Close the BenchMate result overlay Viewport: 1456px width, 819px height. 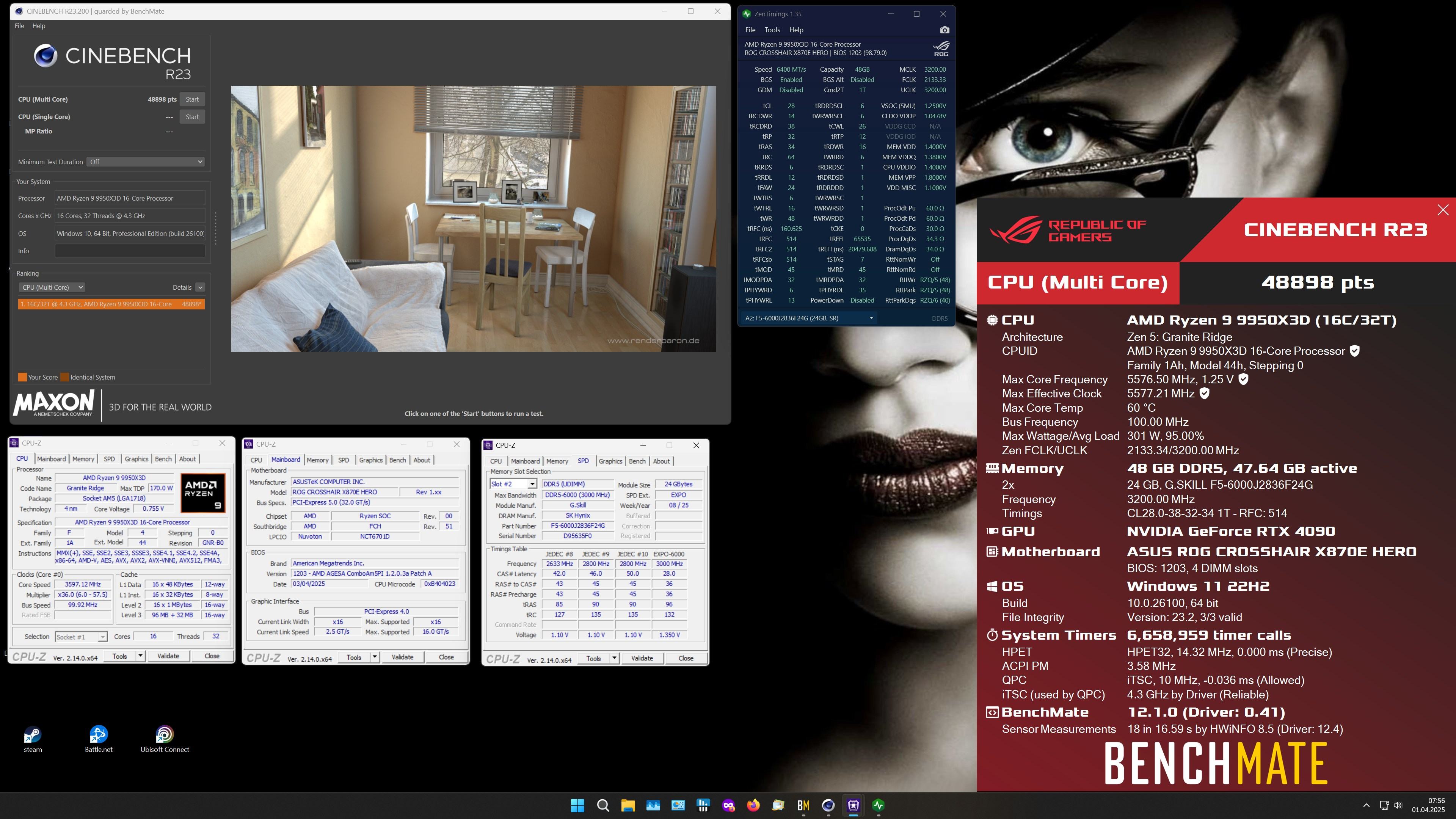(x=1442, y=210)
